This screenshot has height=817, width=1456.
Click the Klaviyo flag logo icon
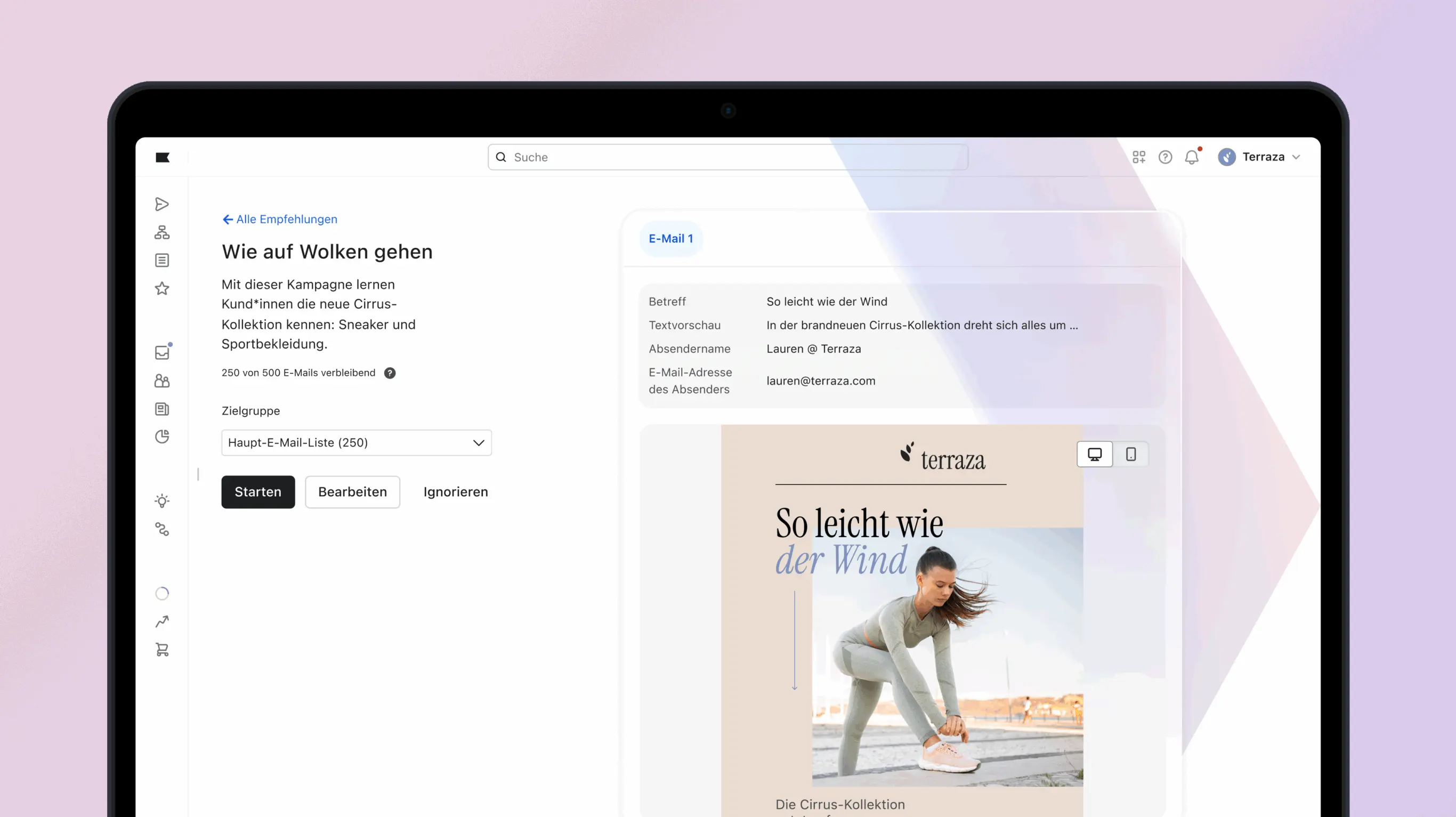(162, 157)
